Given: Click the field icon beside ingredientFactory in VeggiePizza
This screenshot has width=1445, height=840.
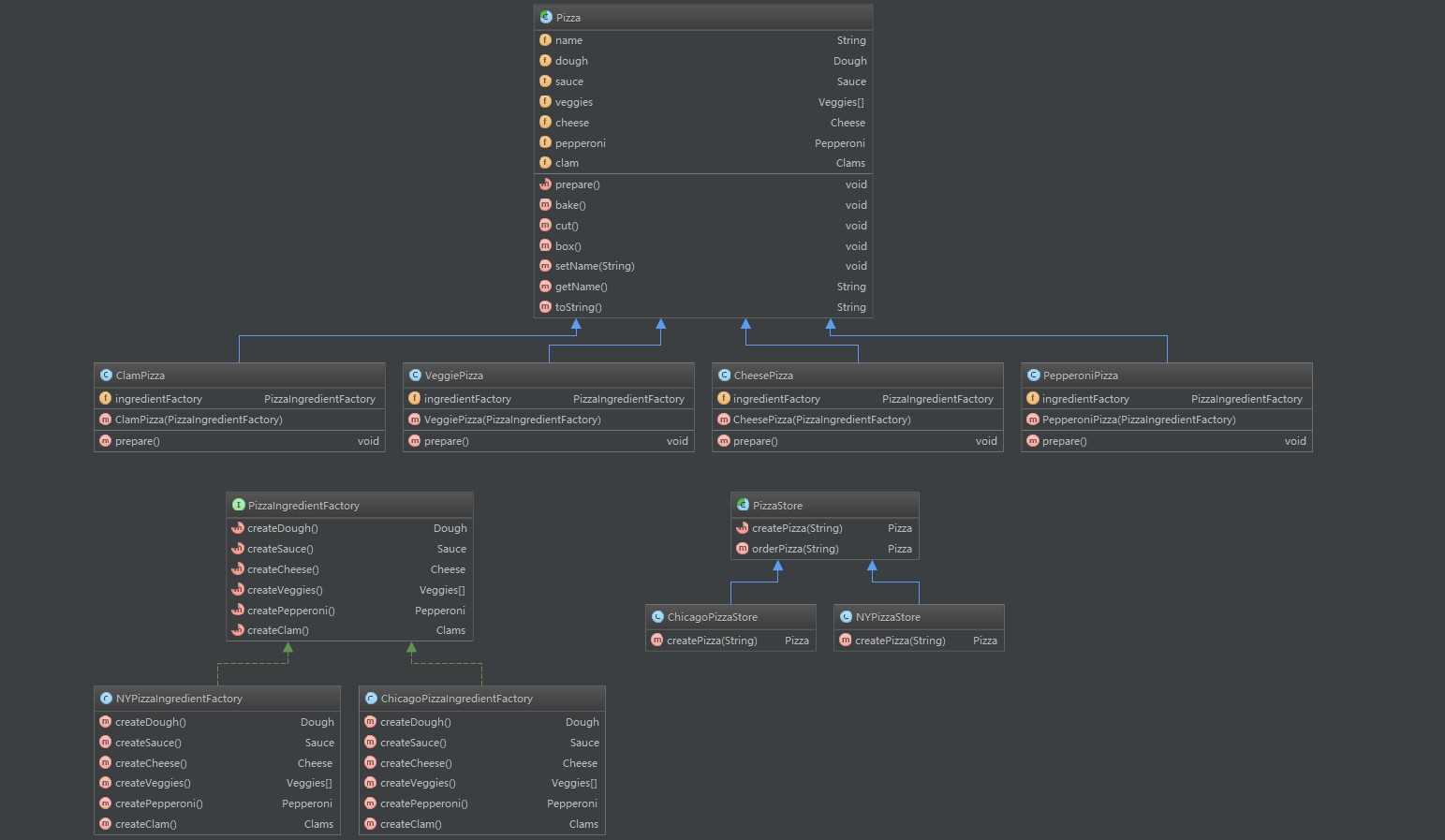Looking at the screenshot, I should click(414, 399).
